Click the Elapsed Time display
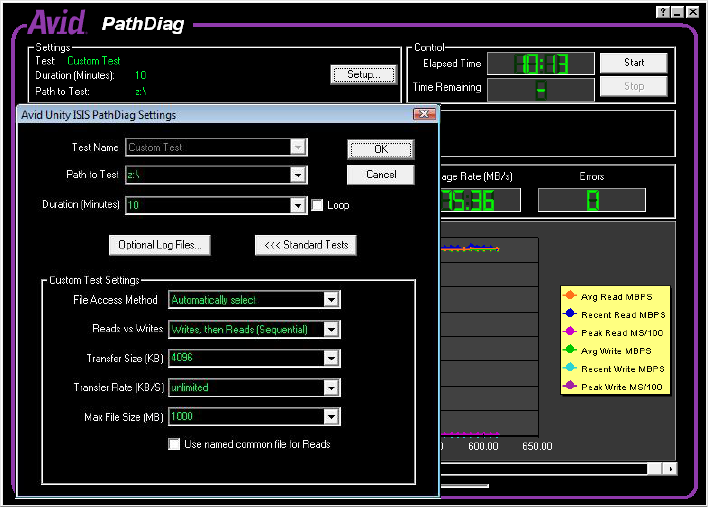 tap(541, 64)
